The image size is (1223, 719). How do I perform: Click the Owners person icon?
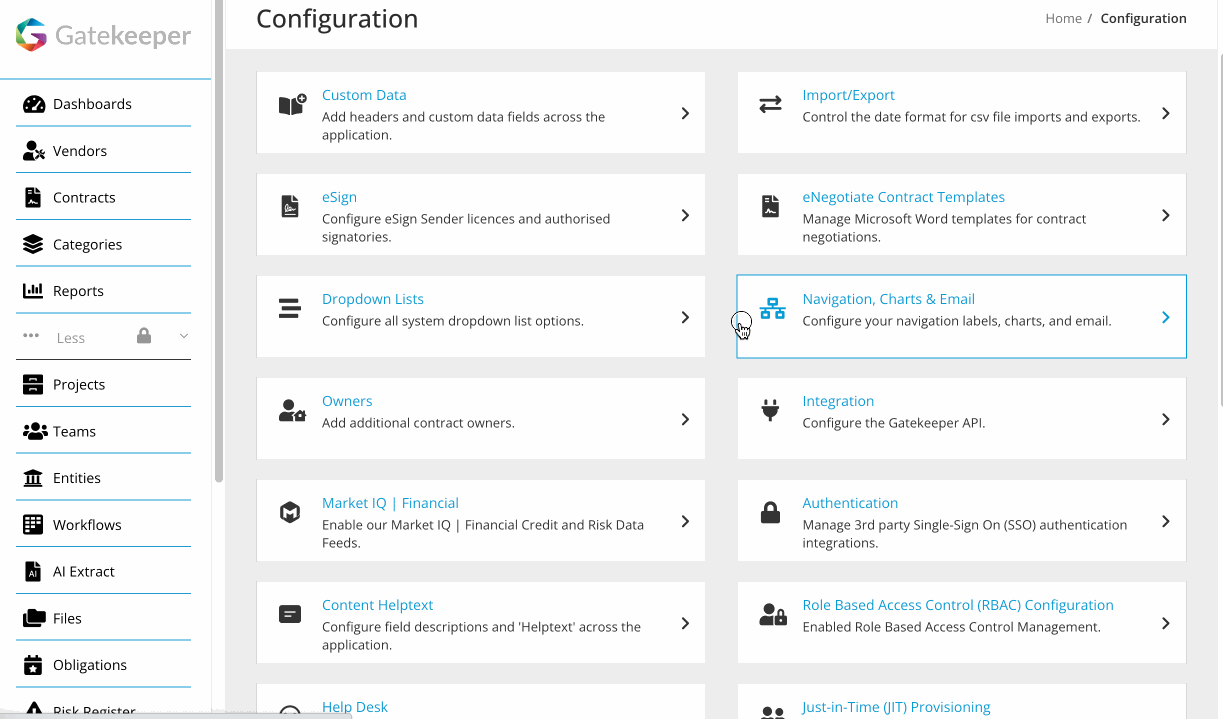click(x=292, y=411)
